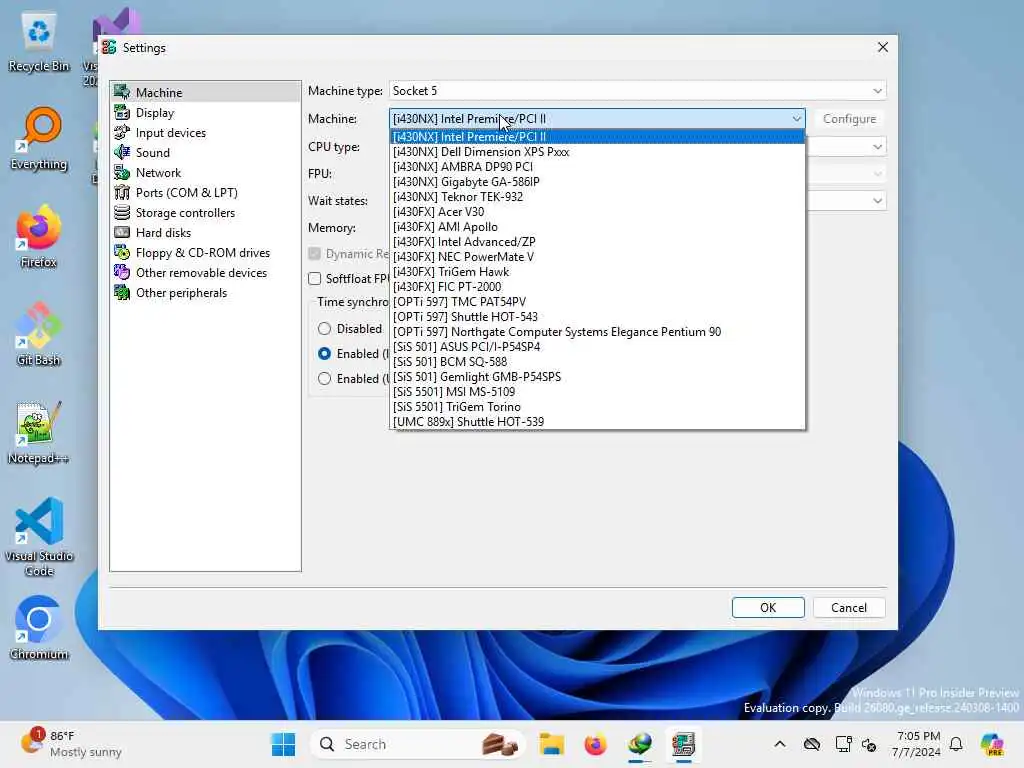Choose [i430FX] NEC PowerMate V
Screen dimensions: 1024x768
[598, 257]
